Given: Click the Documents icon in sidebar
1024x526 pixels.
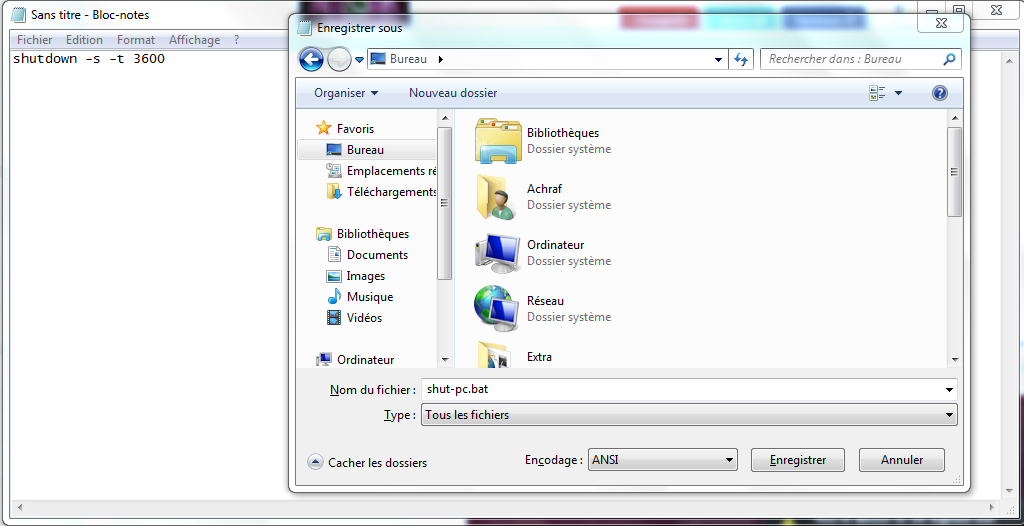Looking at the screenshot, I should (x=334, y=254).
